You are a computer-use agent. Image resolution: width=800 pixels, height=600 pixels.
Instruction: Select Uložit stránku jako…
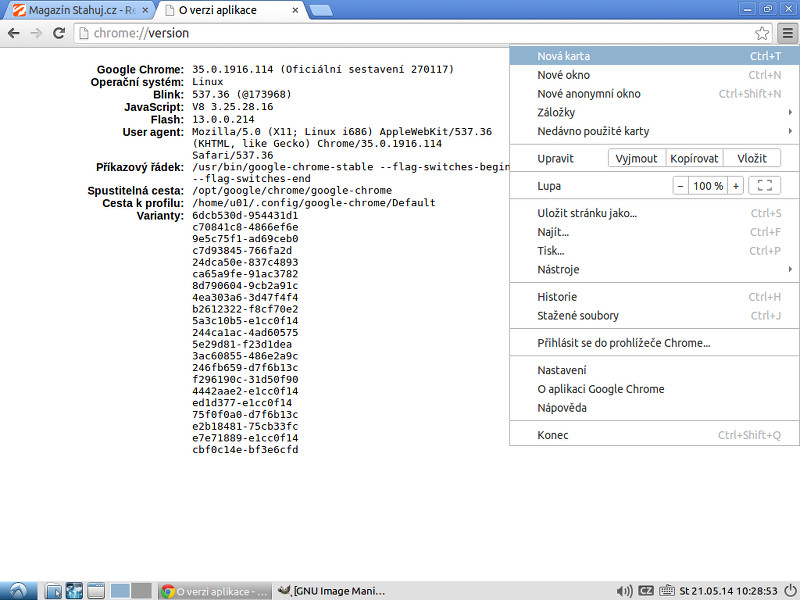click(655, 213)
